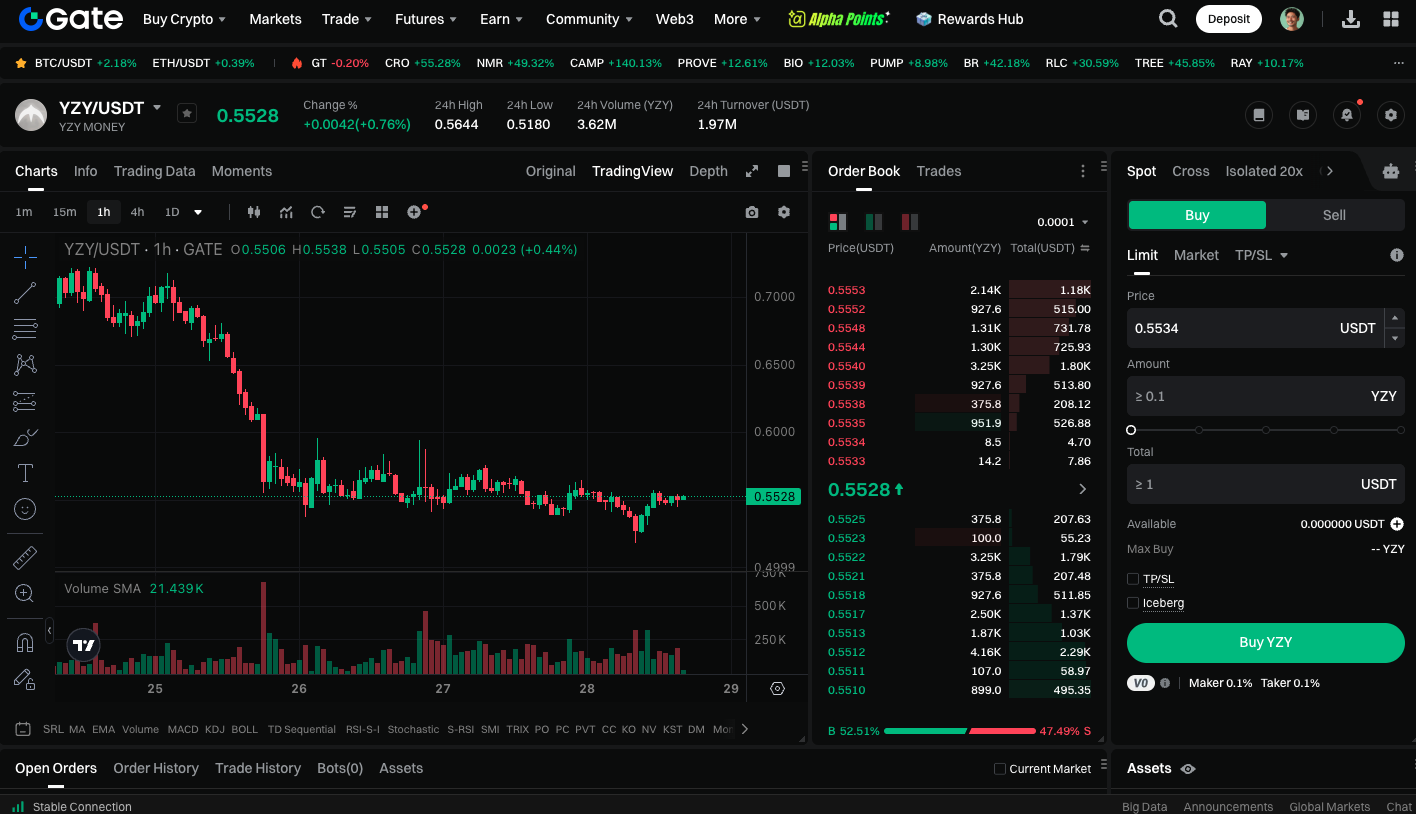Expand more indicators chevron after Mor
Image resolution: width=1416 pixels, height=814 pixels.
[x=744, y=729]
